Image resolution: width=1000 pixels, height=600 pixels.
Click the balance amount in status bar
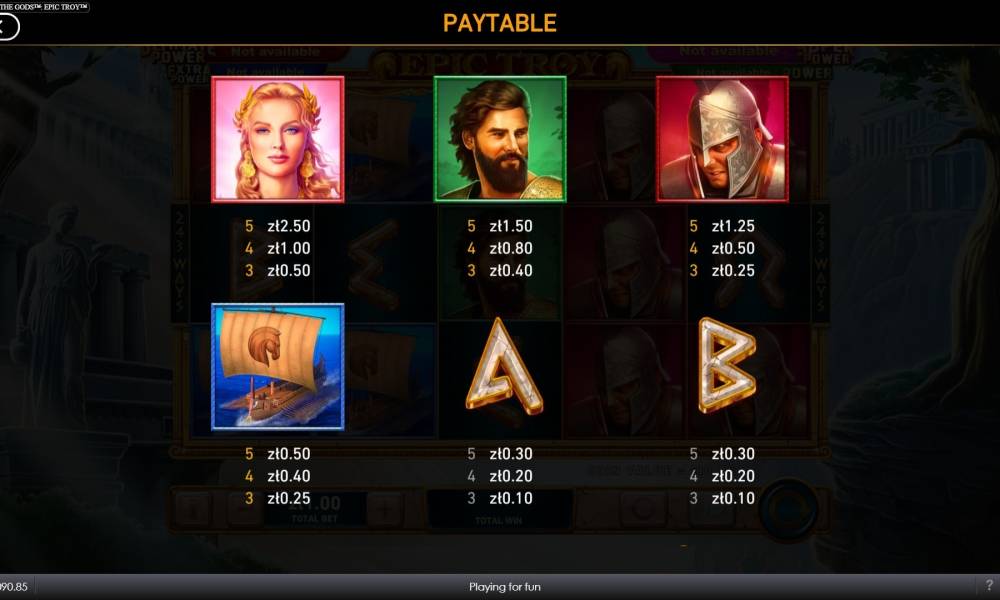13,587
